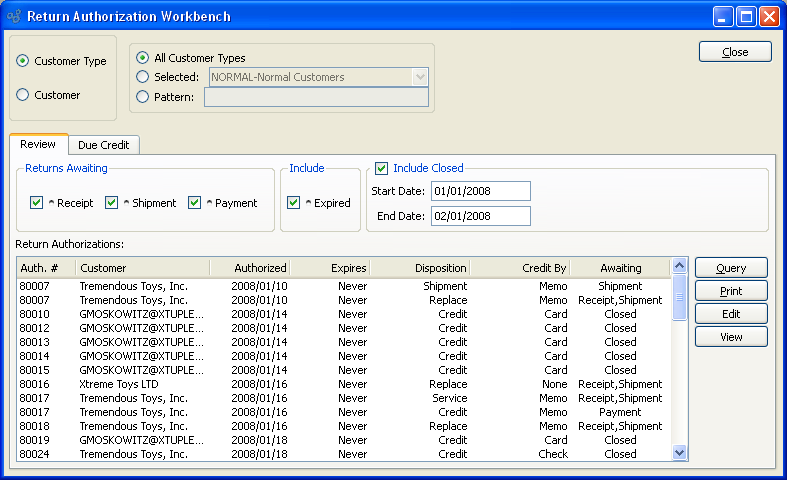
Task: Open the customer type Selected dropdown
Action: tap(419, 77)
